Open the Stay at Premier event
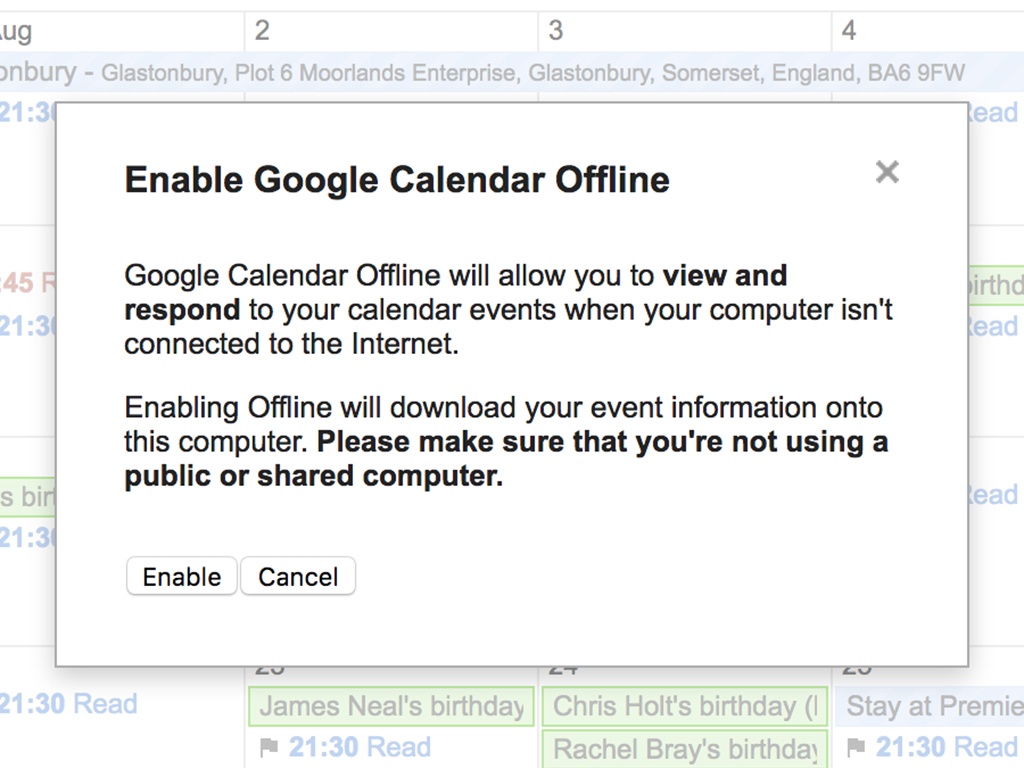 [x=932, y=707]
